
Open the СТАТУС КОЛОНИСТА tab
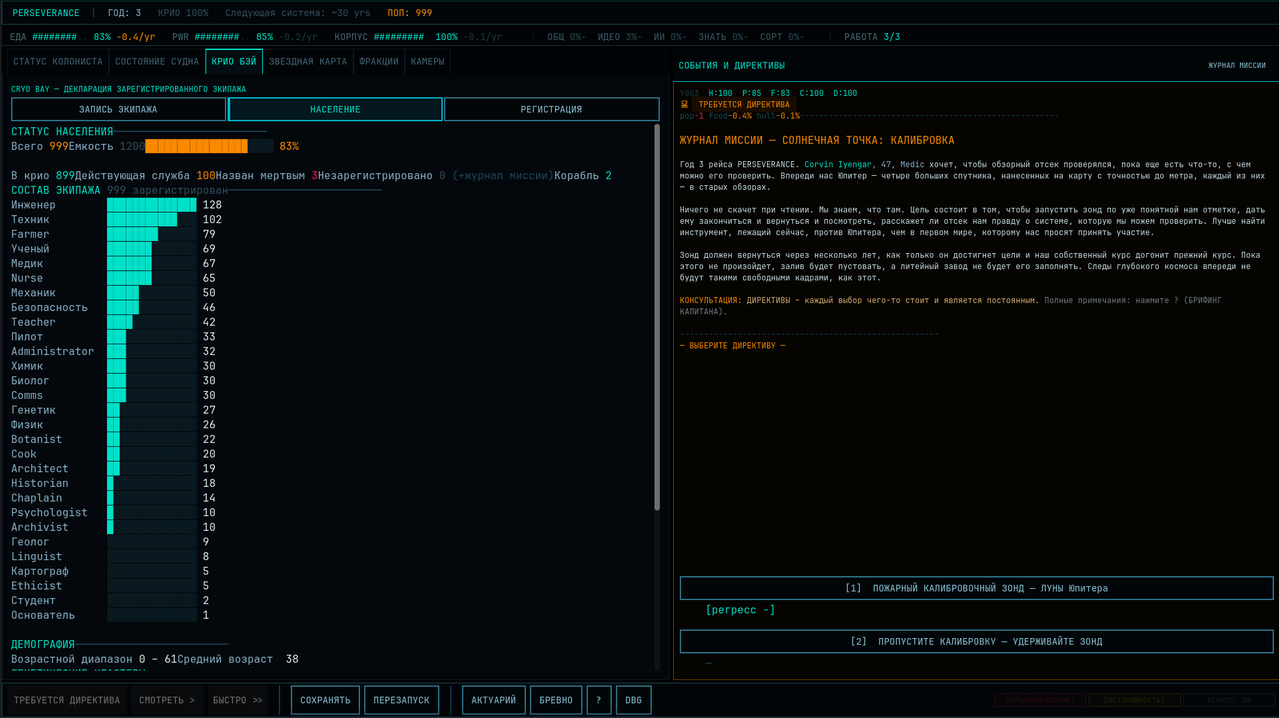(x=58, y=62)
